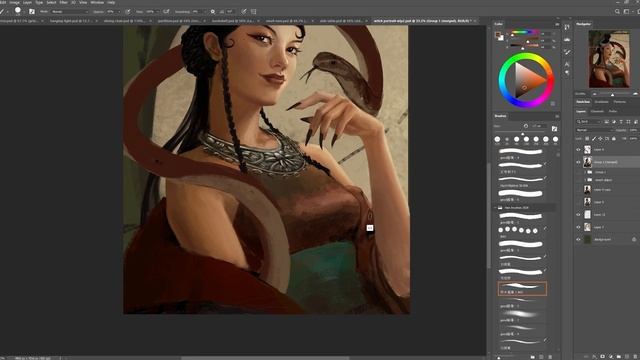Create a new brush preset

(542, 357)
